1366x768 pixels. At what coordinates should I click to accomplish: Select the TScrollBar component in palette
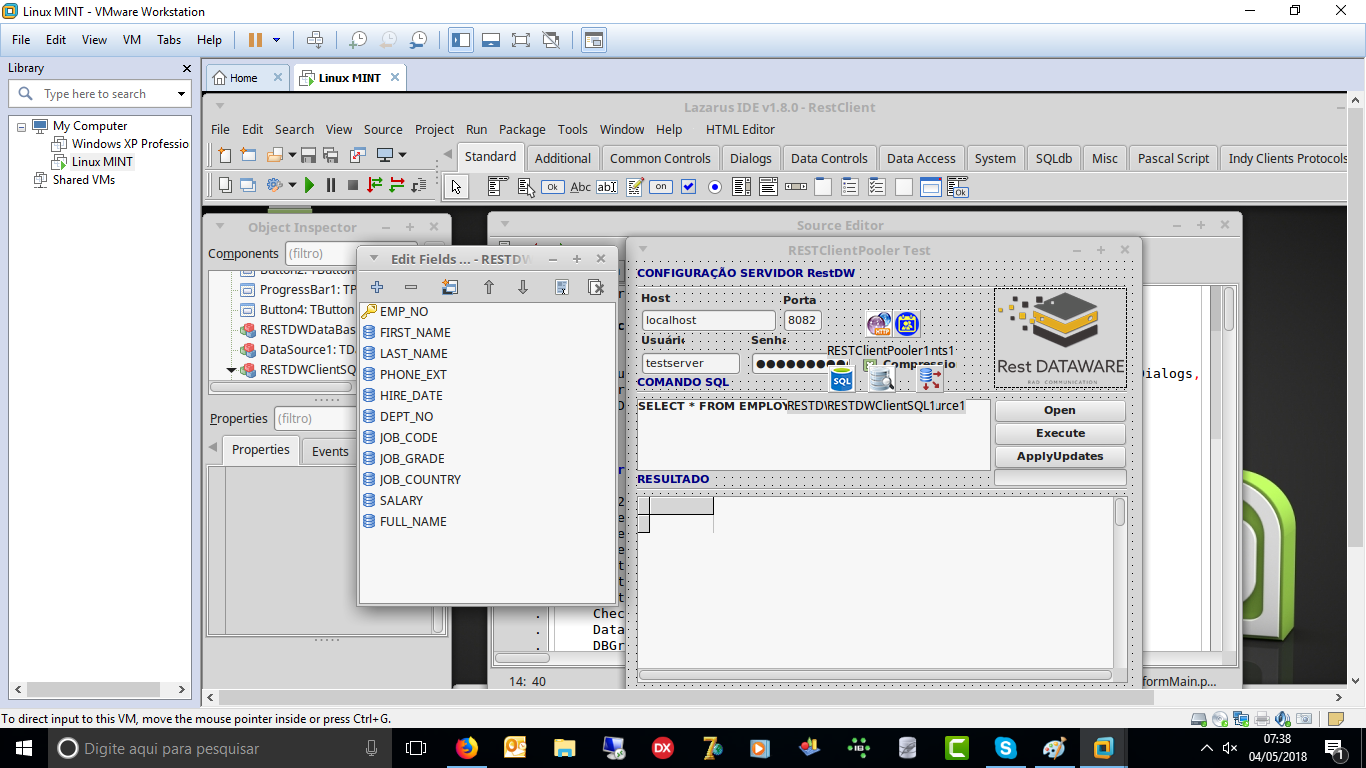[x=796, y=187]
